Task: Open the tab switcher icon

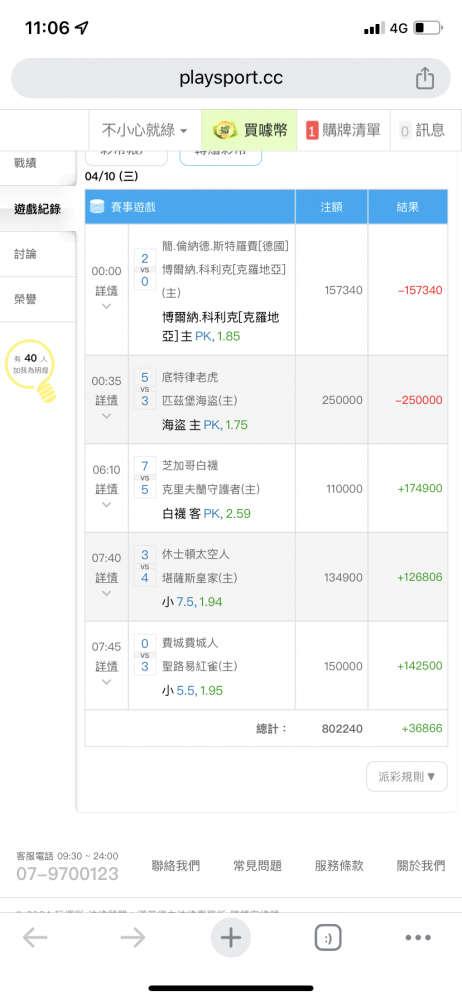Action: point(328,938)
